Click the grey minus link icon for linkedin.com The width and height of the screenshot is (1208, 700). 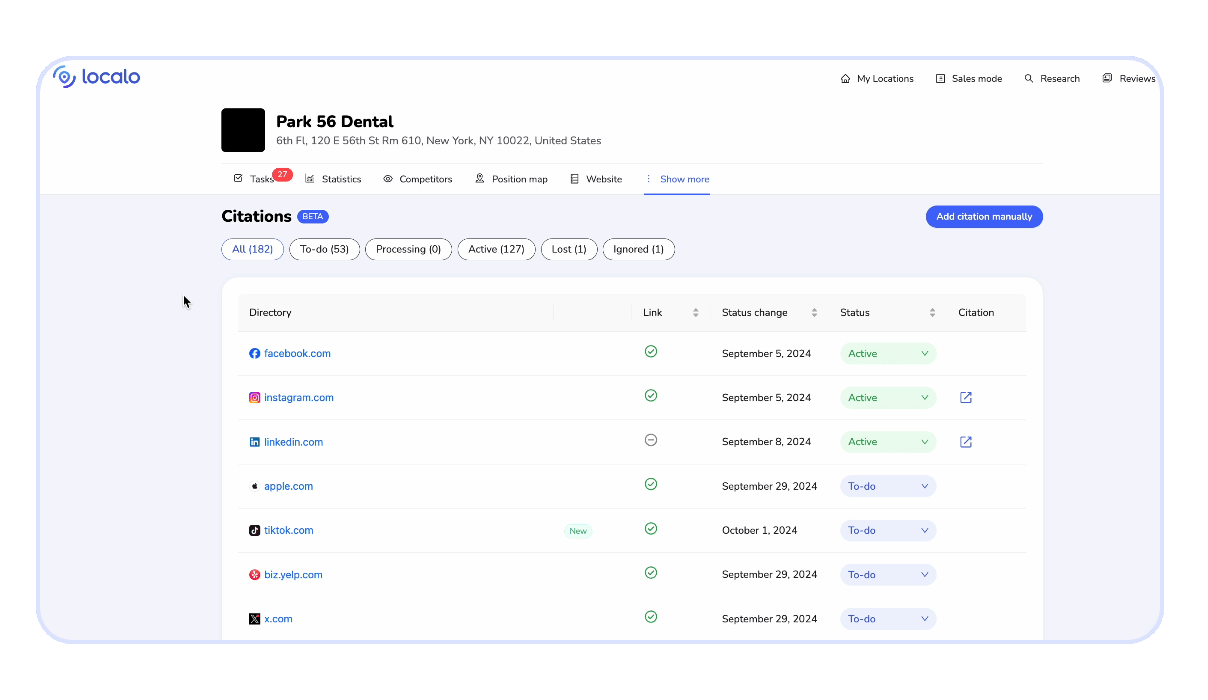[651, 440]
